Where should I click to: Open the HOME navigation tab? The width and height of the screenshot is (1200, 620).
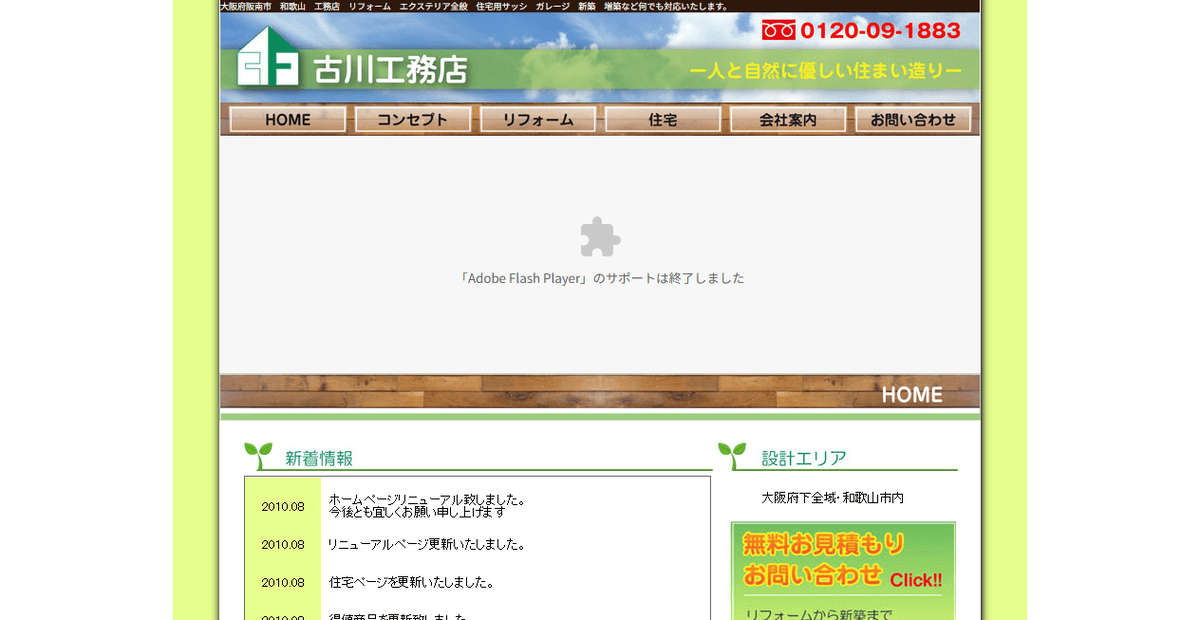pyautogui.click(x=287, y=119)
